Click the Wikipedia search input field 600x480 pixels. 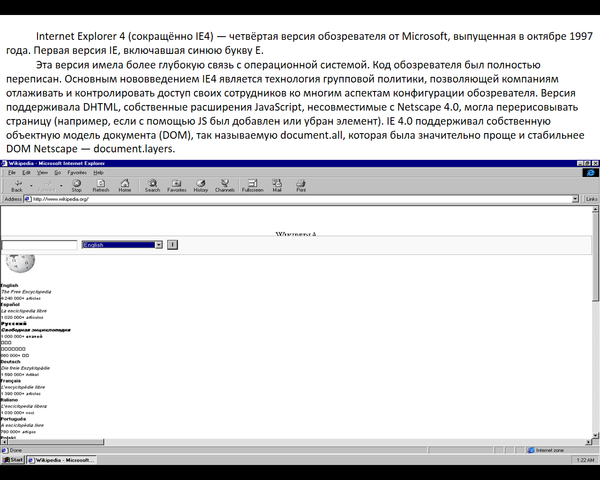39,244
